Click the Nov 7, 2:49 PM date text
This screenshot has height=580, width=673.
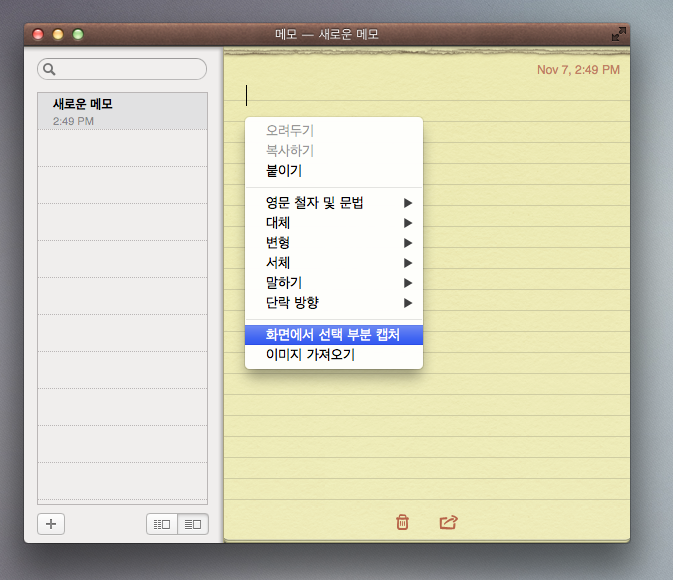pos(578,70)
